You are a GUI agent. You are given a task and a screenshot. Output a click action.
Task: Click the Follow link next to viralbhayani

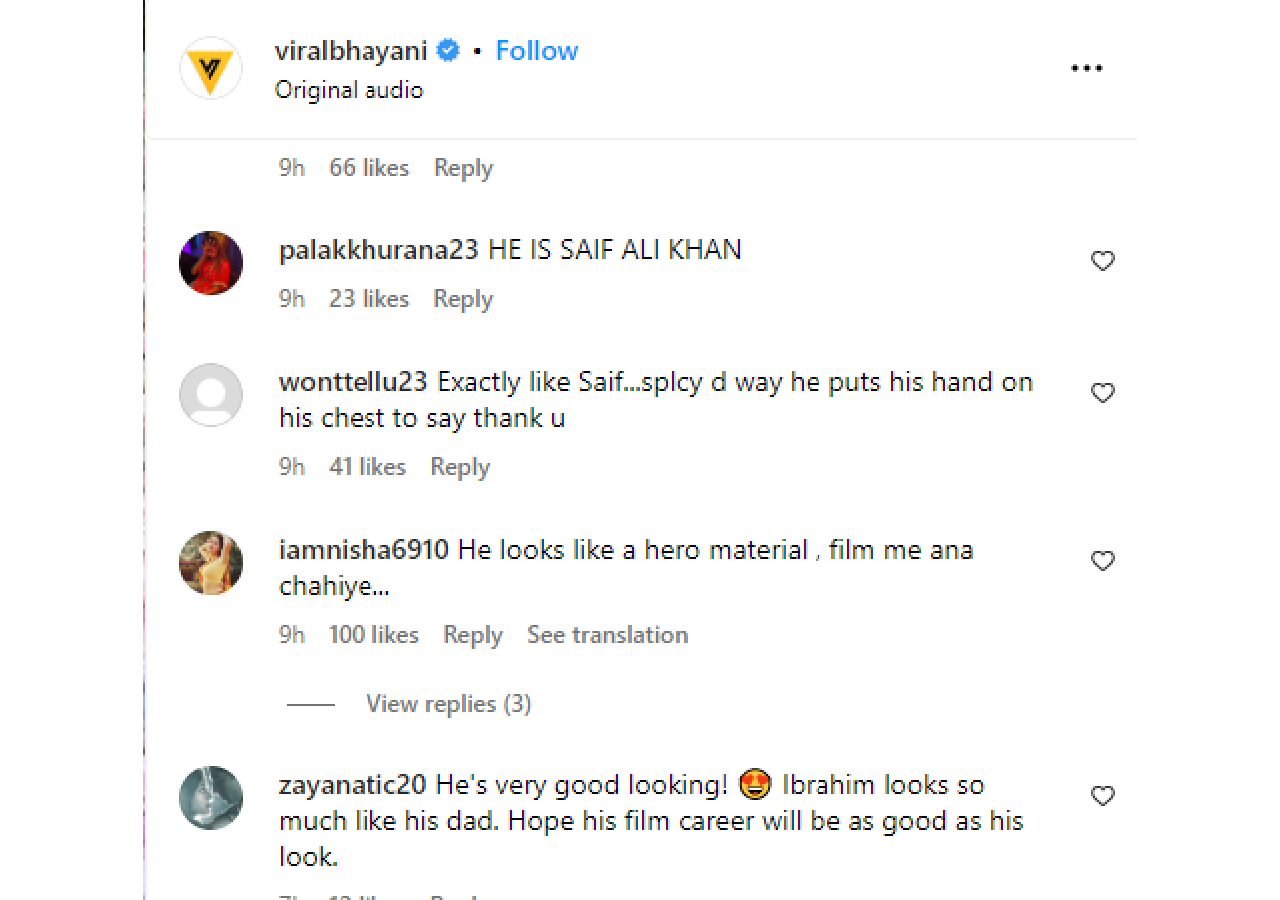coord(537,50)
